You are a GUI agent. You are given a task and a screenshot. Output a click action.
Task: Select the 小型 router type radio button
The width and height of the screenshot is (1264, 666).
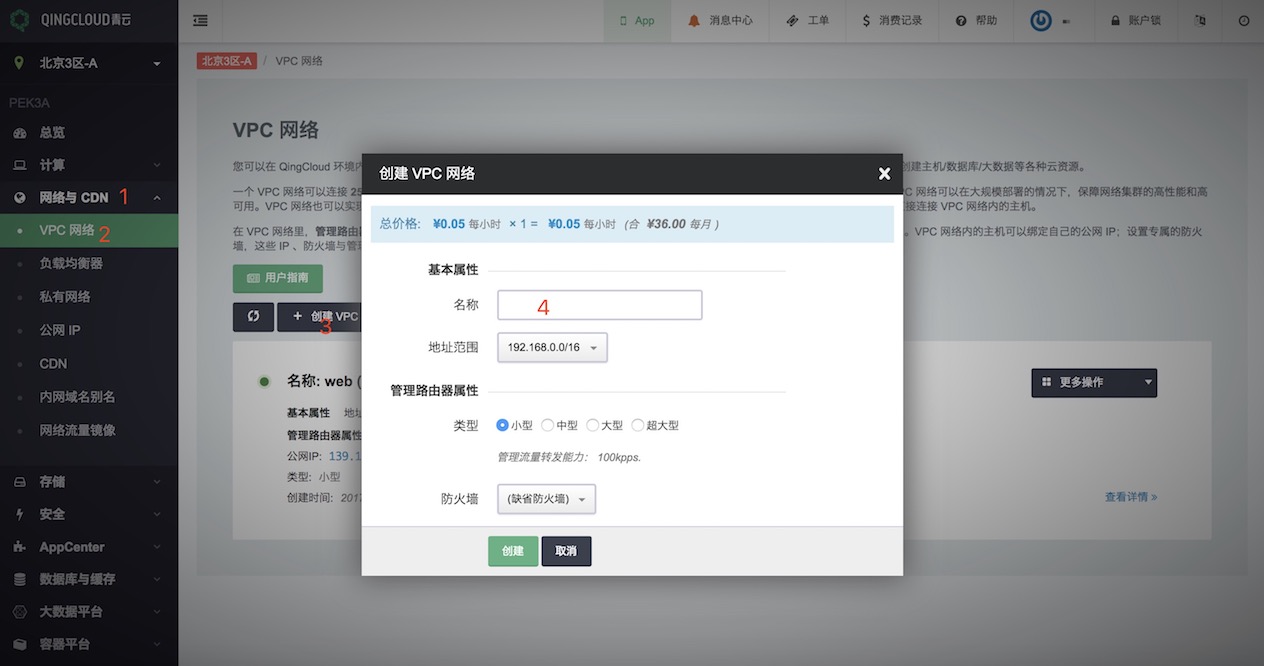[503, 425]
